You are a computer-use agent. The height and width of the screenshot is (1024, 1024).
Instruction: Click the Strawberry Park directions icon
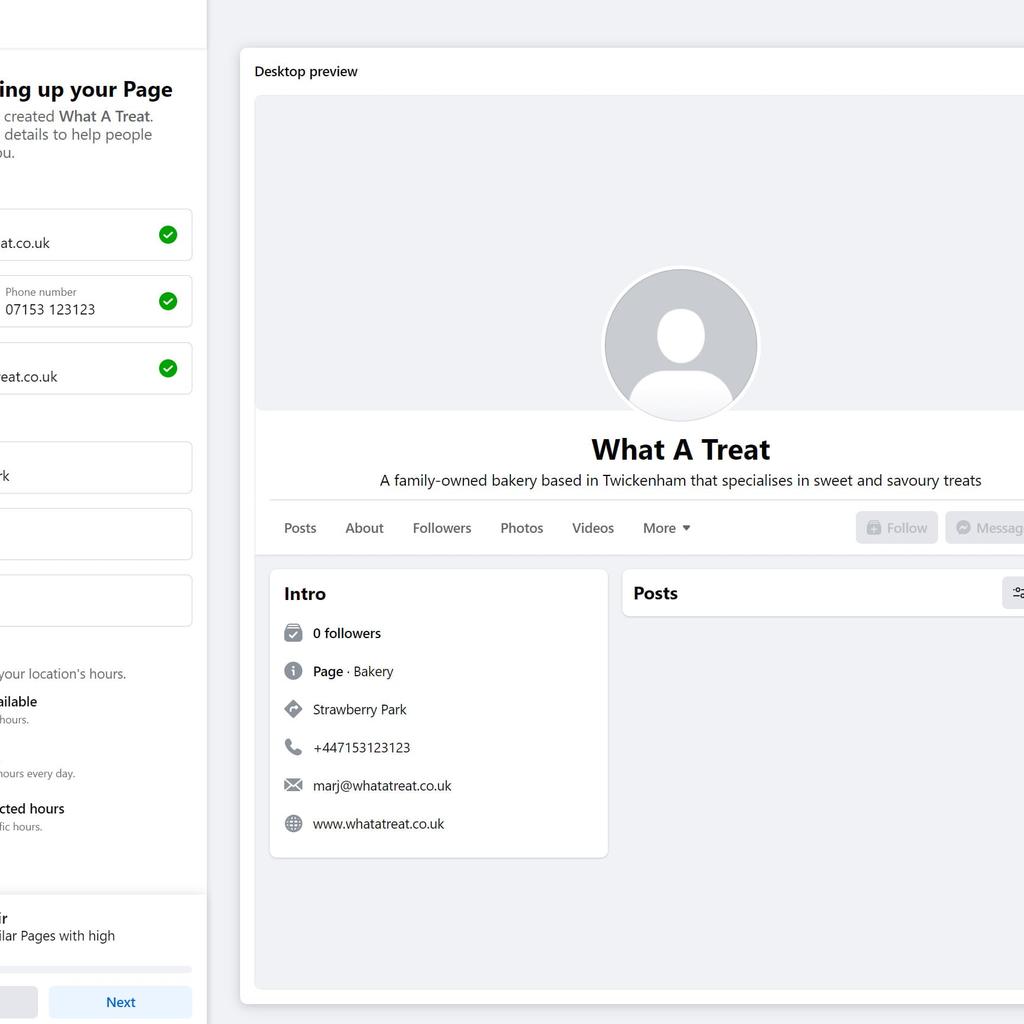click(293, 709)
